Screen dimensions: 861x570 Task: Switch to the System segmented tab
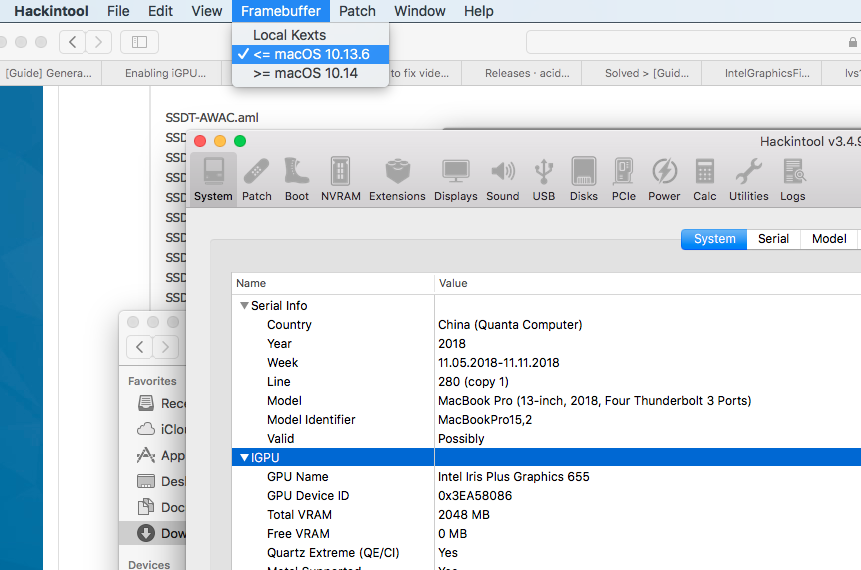coord(714,239)
